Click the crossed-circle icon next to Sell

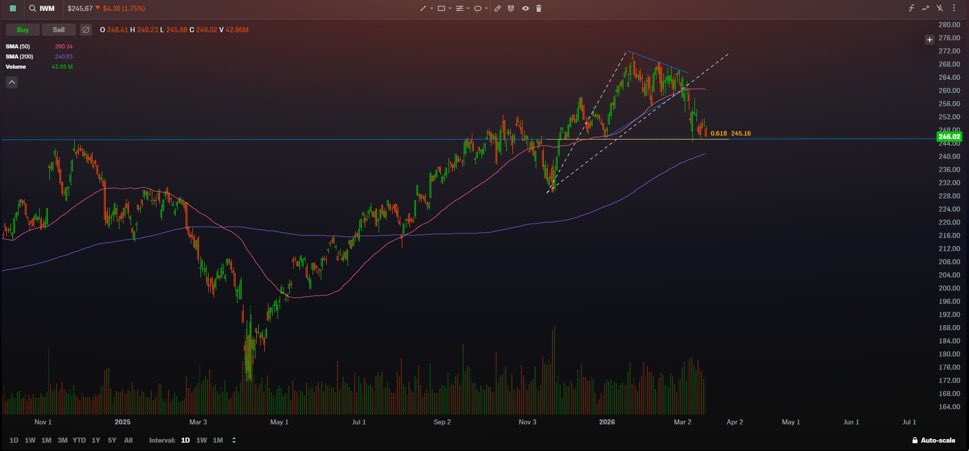86,30
